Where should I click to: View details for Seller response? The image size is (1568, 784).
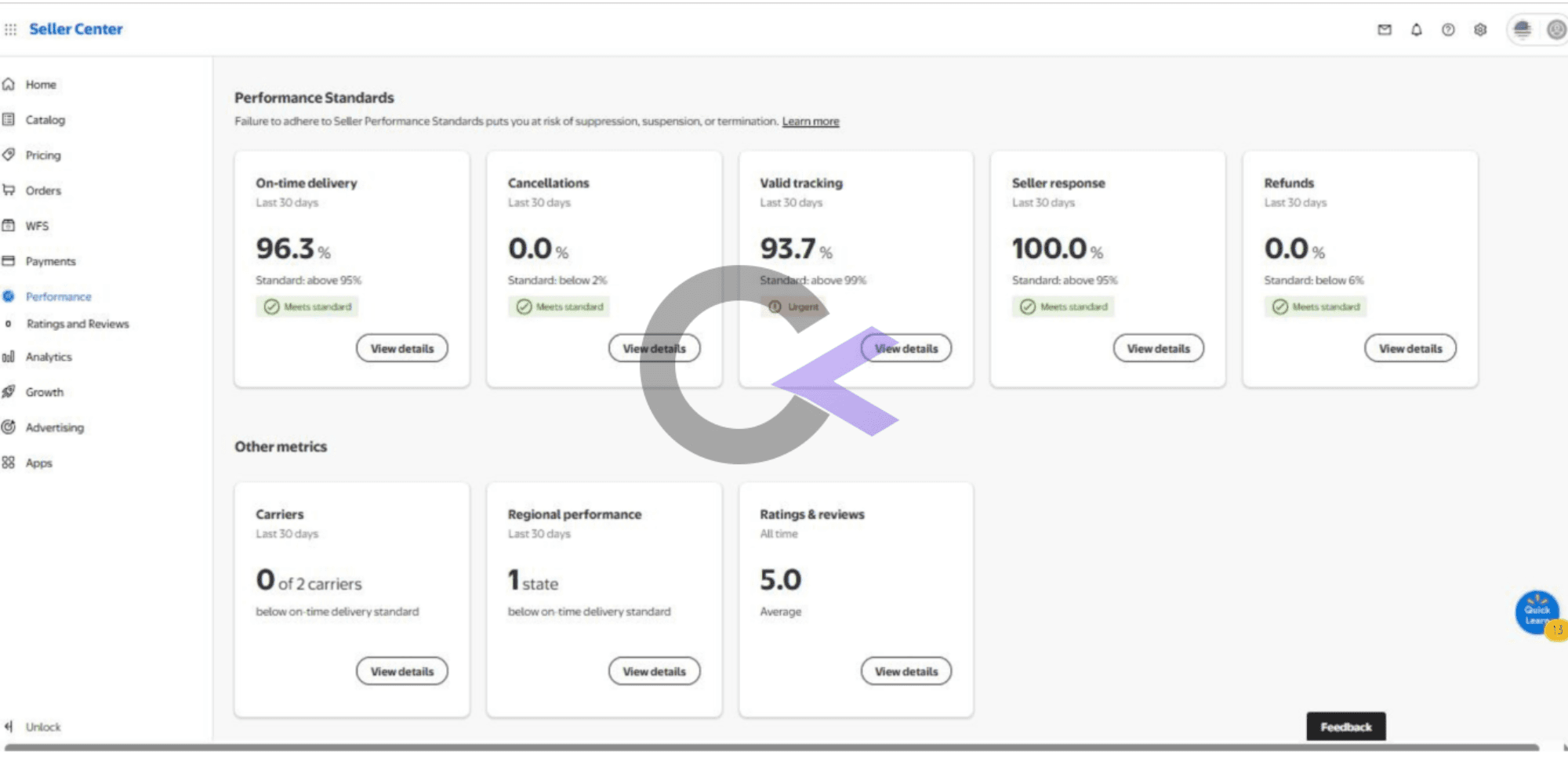point(1159,348)
